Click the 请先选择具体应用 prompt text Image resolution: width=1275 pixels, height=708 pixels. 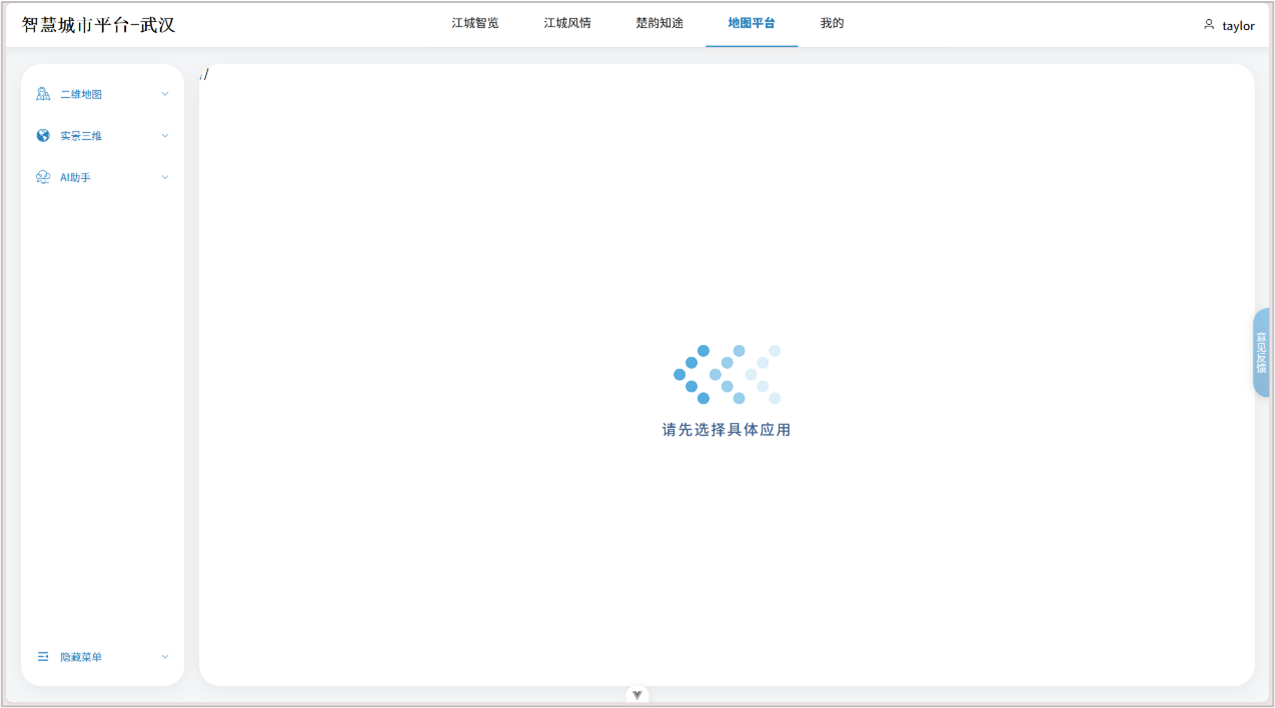coord(726,430)
